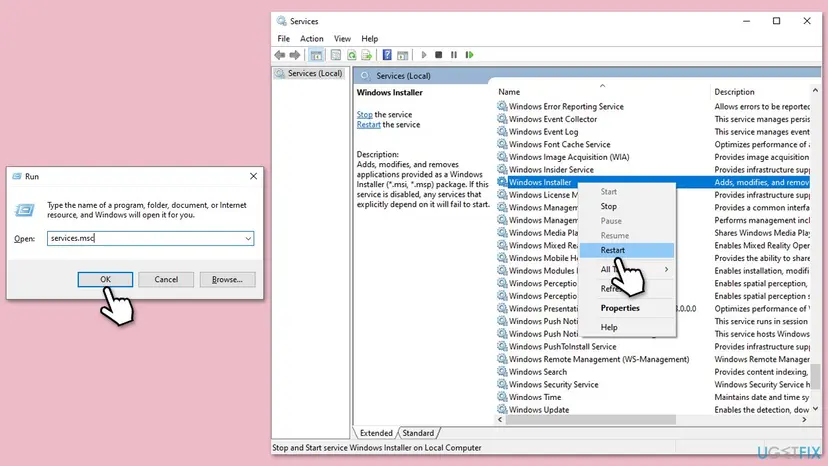Select the Windows Time service name
Screen dimensions: 828x466
tap(535, 397)
